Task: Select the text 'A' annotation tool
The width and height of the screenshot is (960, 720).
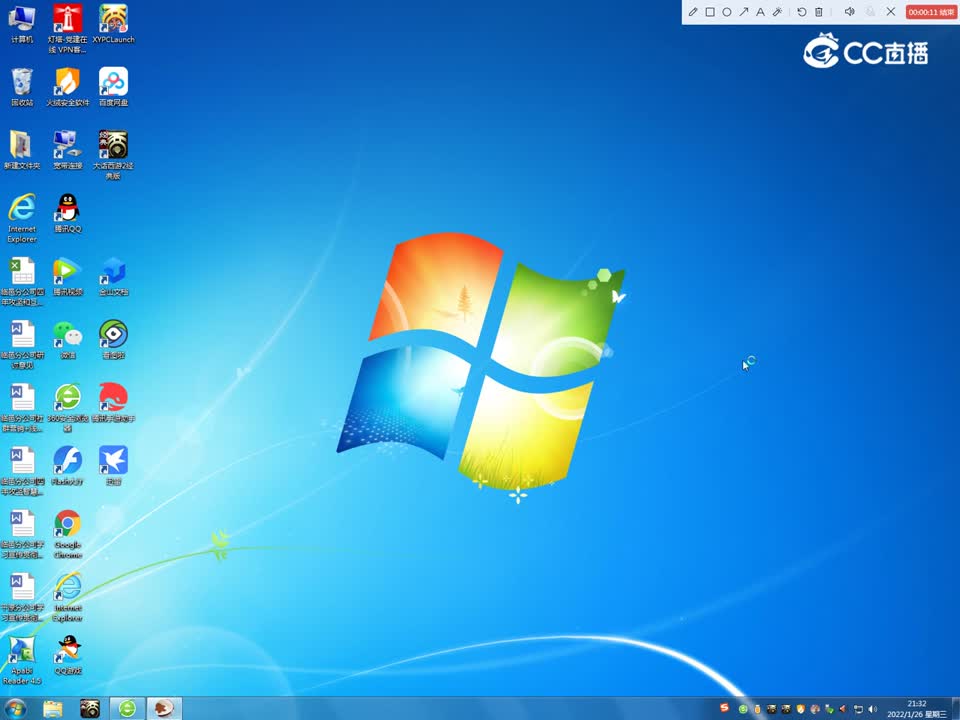Action: pyautogui.click(x=760, y=12)
